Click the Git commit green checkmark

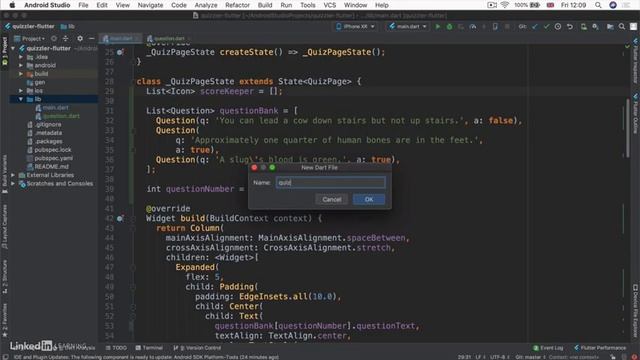click(x=546, y=27)
